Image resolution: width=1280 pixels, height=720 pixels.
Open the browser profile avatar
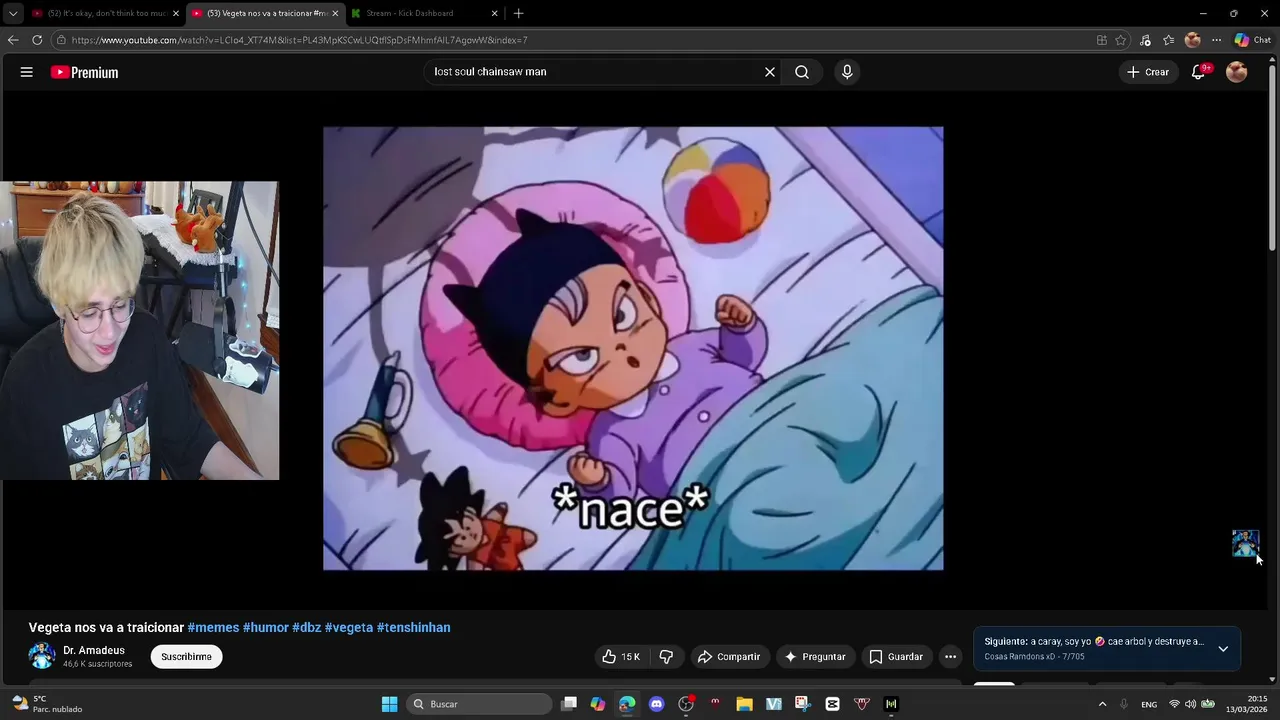coord(1192,40)
